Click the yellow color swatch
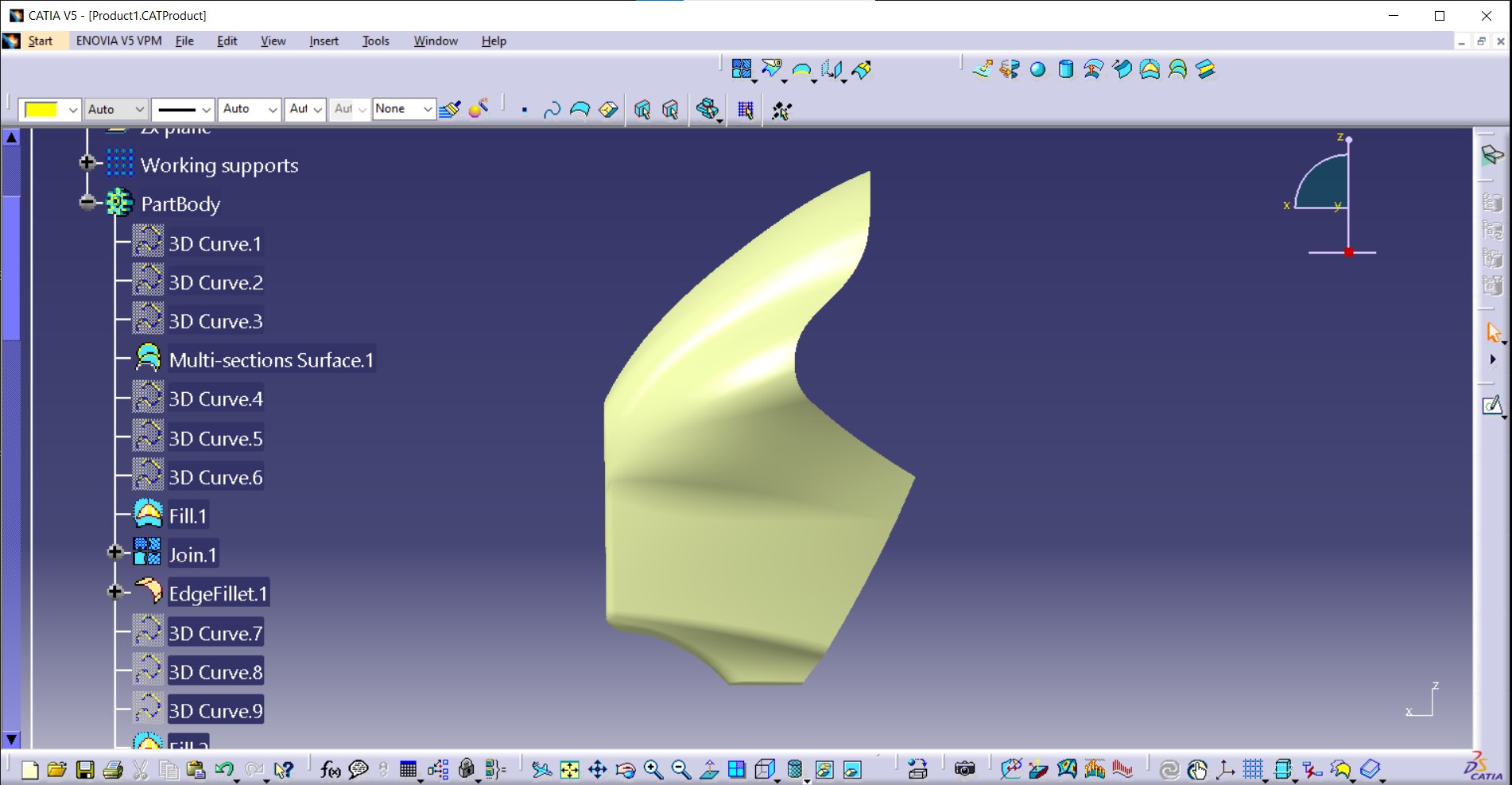Viewport: 1512px width, 785px height. point(41,109)
